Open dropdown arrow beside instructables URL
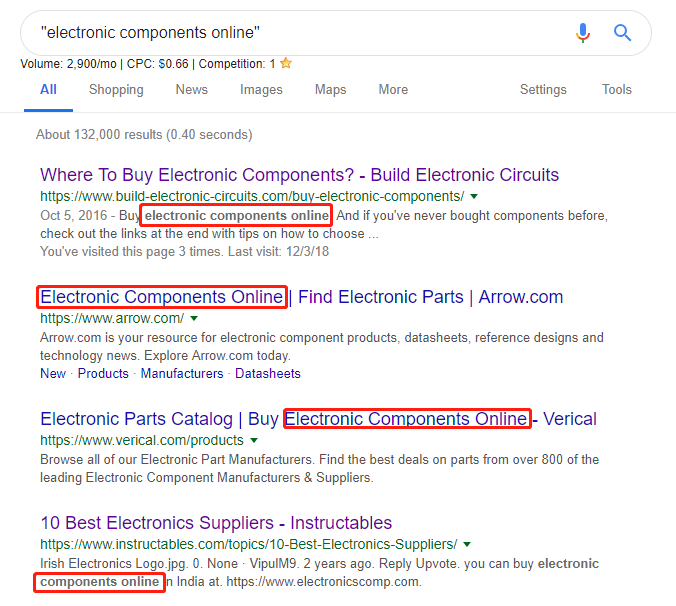Screen dimensions: 676x606 467,545
